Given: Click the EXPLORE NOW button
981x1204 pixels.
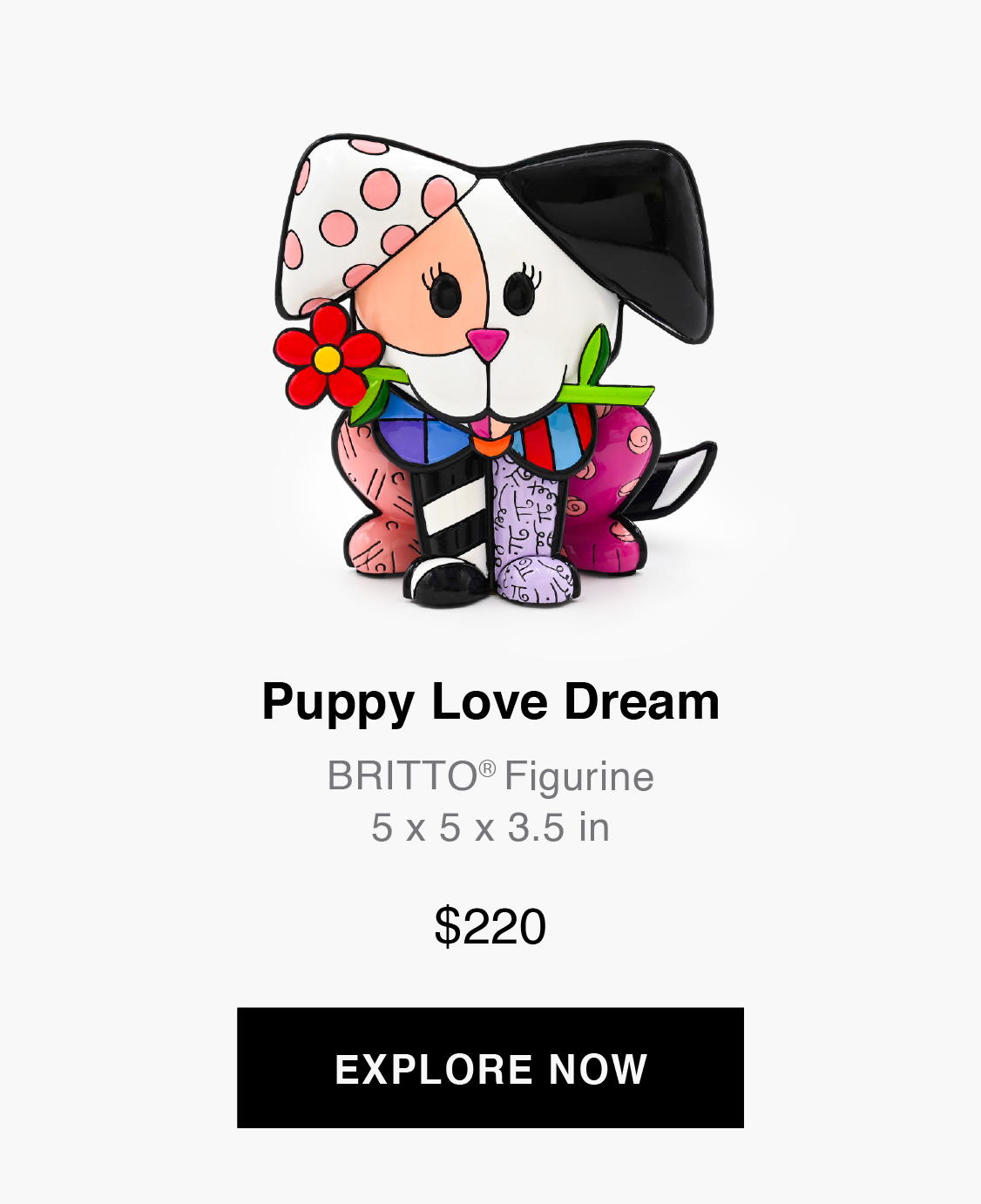Looking at the screenshot, I should 490,1067.
